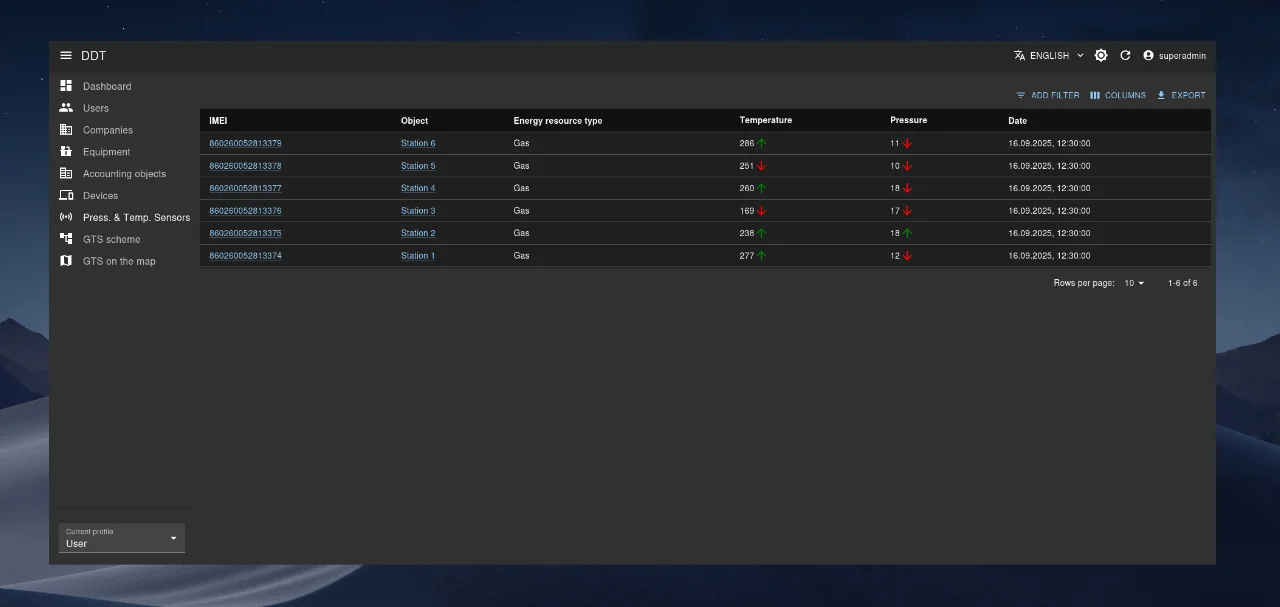Click the GTS on the map icon

pyautogui.click(x=66, y=261)
